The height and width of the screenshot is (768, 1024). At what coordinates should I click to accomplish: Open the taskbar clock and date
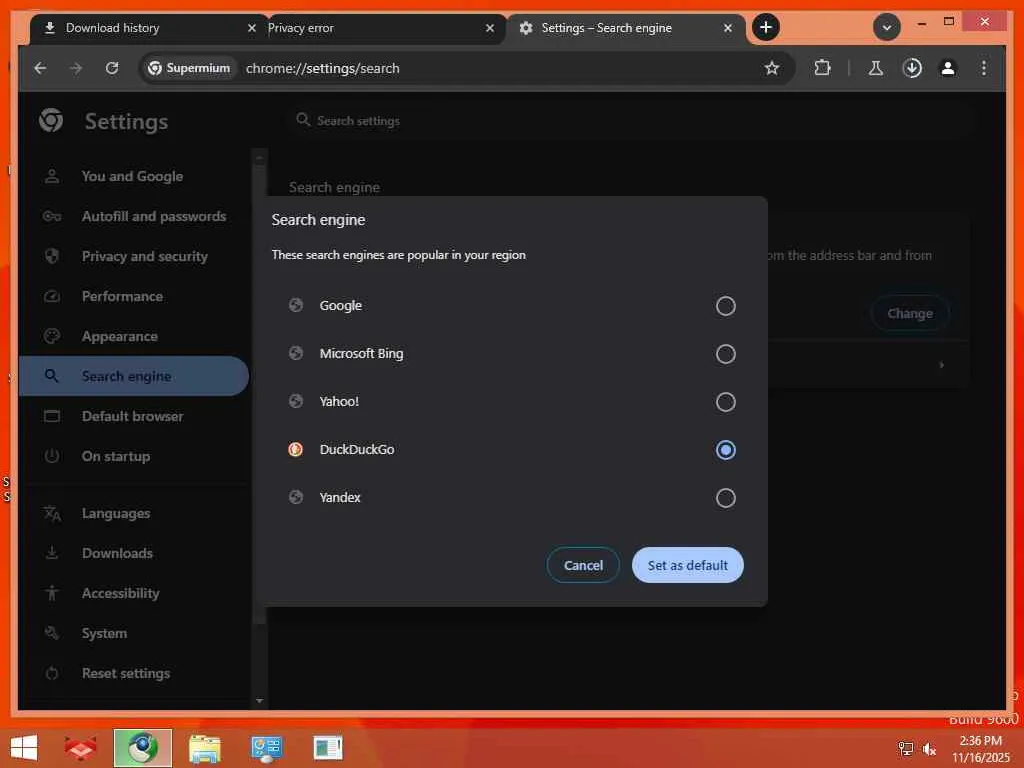click(980, 749)
